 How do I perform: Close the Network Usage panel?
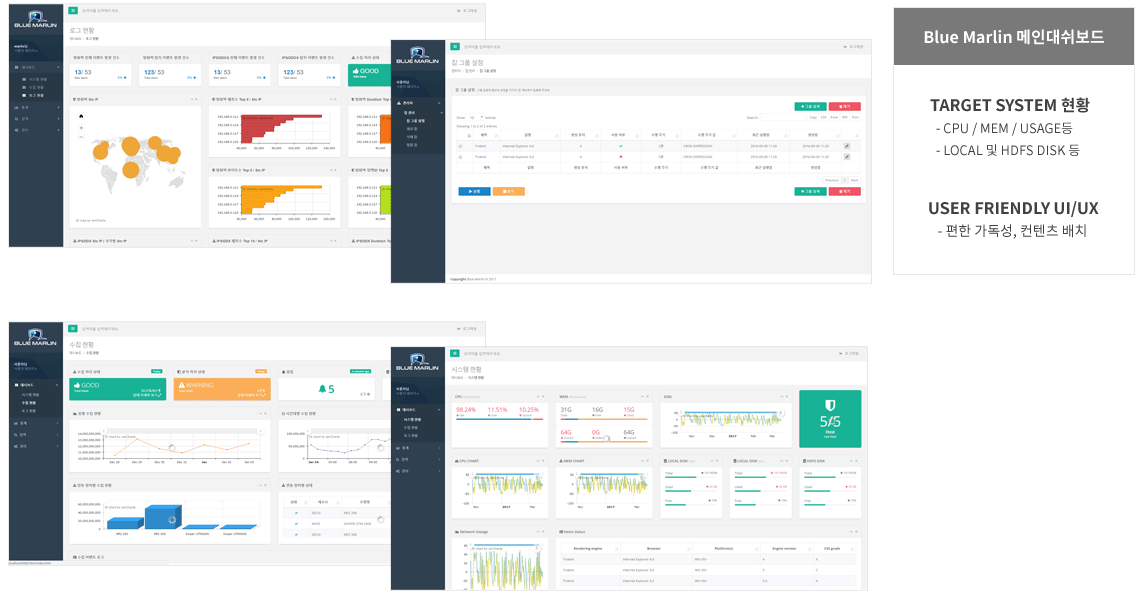(543, 532)
